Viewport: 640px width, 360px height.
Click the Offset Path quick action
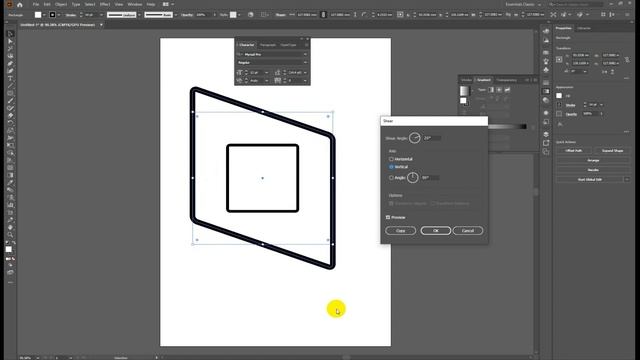[x=573, y=151]
